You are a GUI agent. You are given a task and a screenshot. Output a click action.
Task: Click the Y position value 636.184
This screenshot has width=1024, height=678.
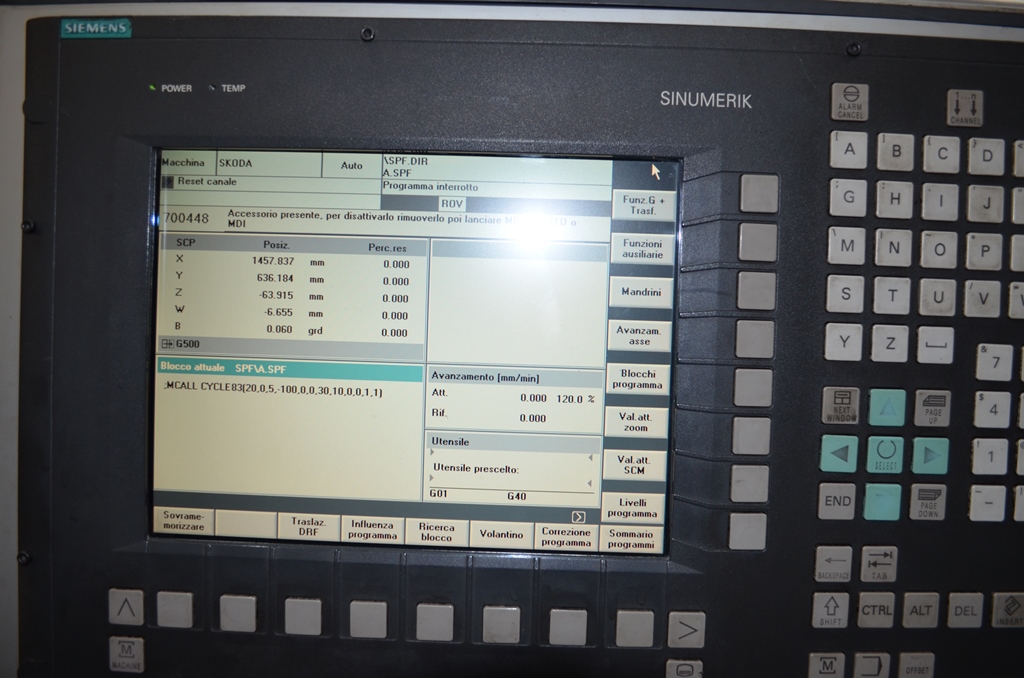click(275, 278)
